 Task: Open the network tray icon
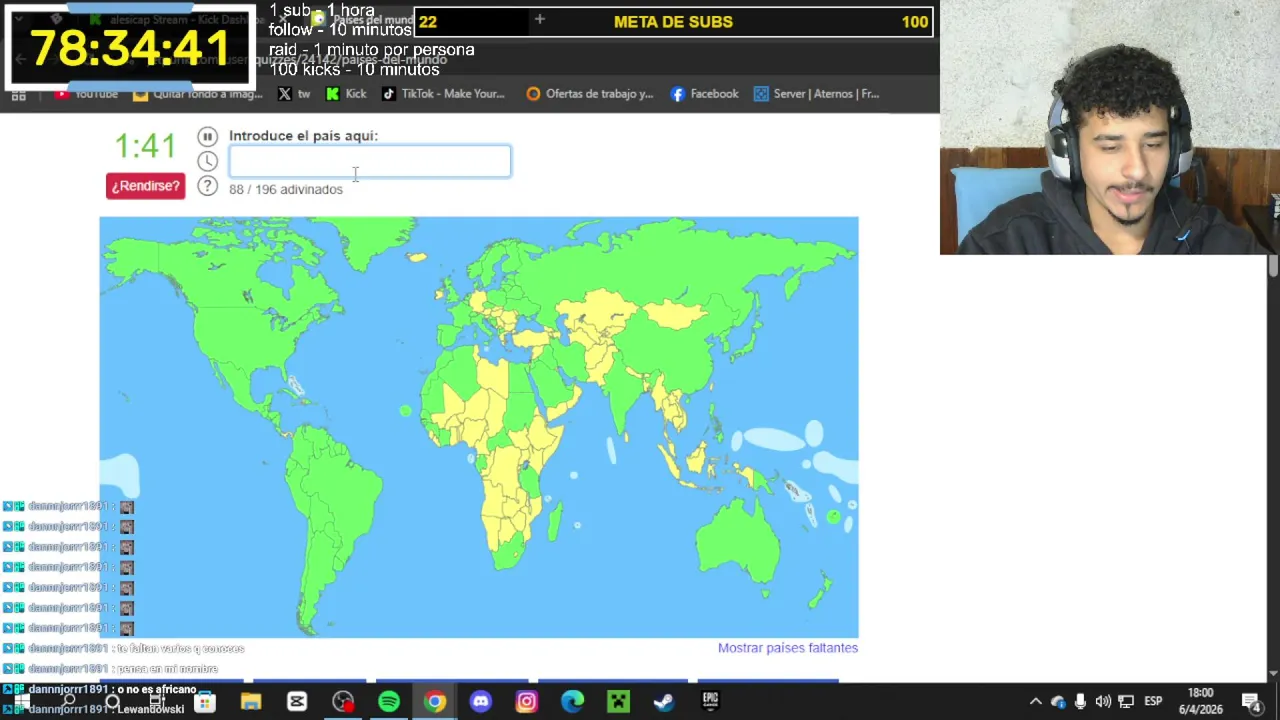(x=1126, y=702)
